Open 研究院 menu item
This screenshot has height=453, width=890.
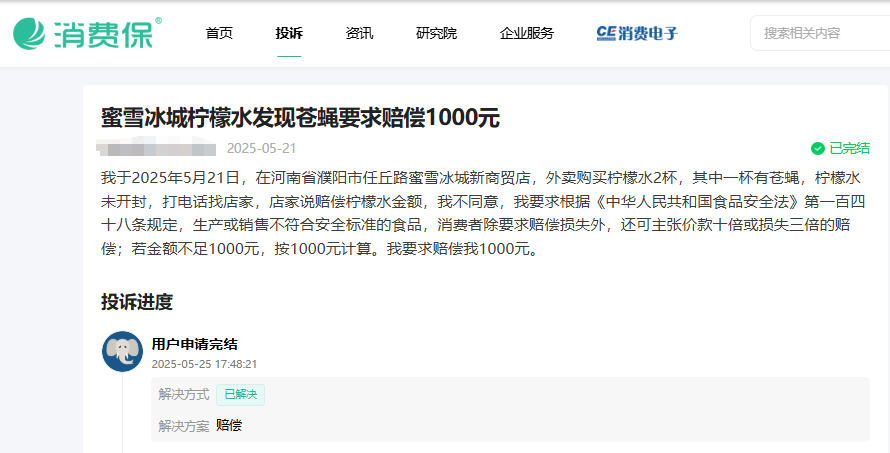(x=436, y=33)
